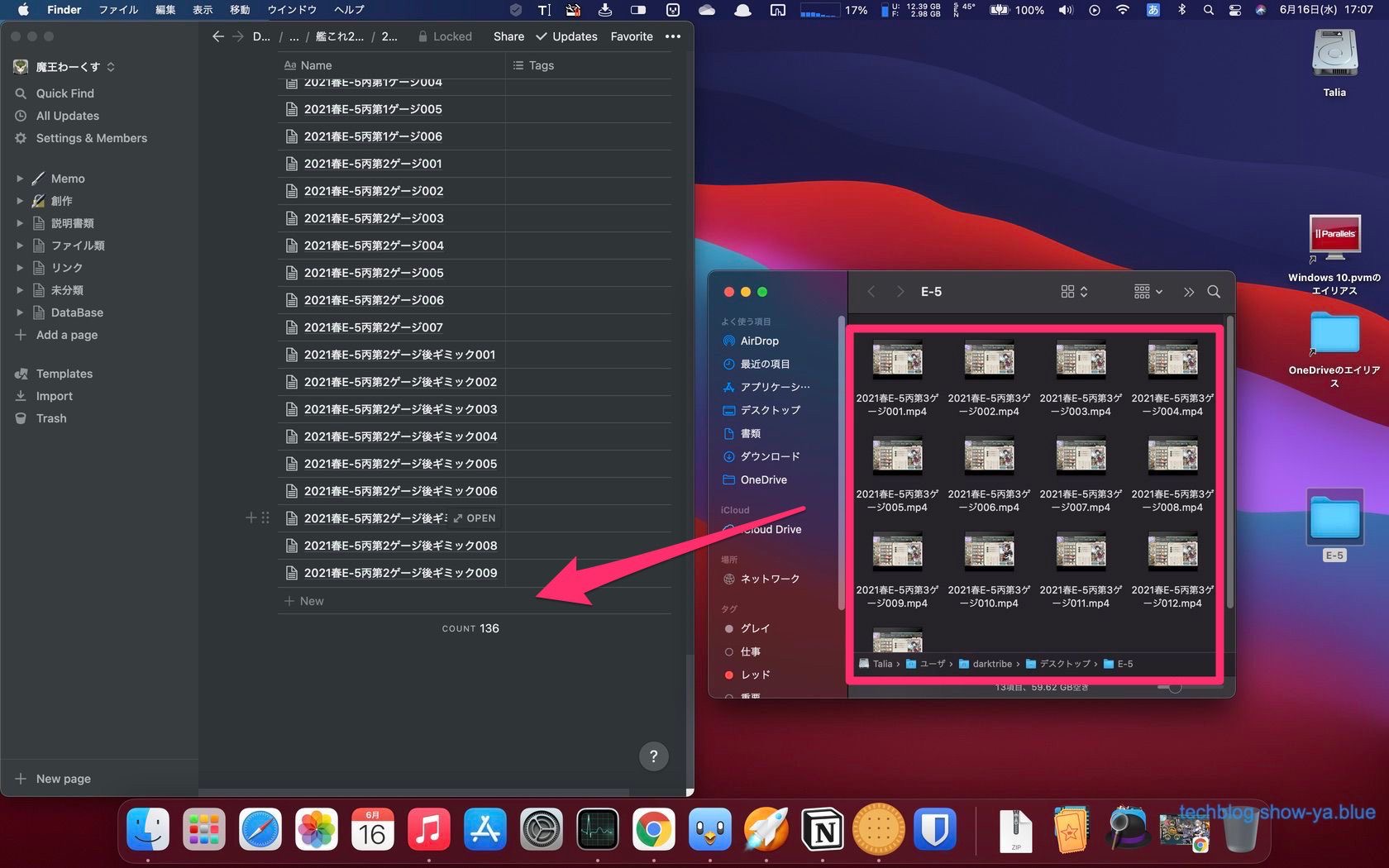This screenshot has height=868, width=1389.
Task: Select 2021春E-5丙第3ゲージ001.mp4 thumbnail
Action: click(897, 360)
